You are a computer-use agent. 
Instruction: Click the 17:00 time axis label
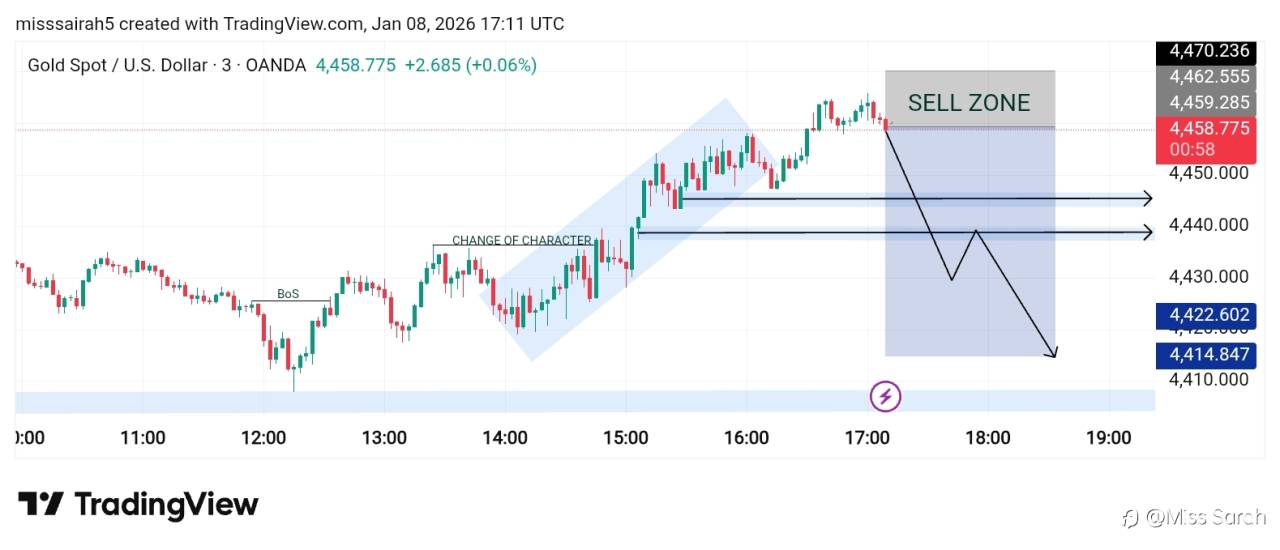[x=867, y=437]
